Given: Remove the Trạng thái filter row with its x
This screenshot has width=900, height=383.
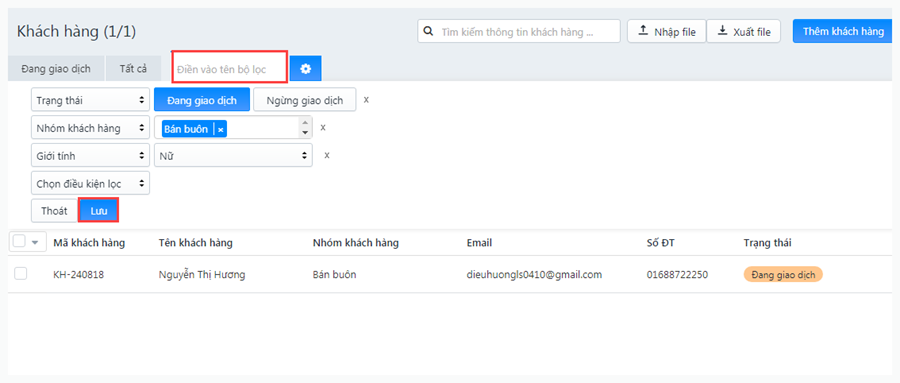Looking at the screenshot, I should click(x=366, y=99).
